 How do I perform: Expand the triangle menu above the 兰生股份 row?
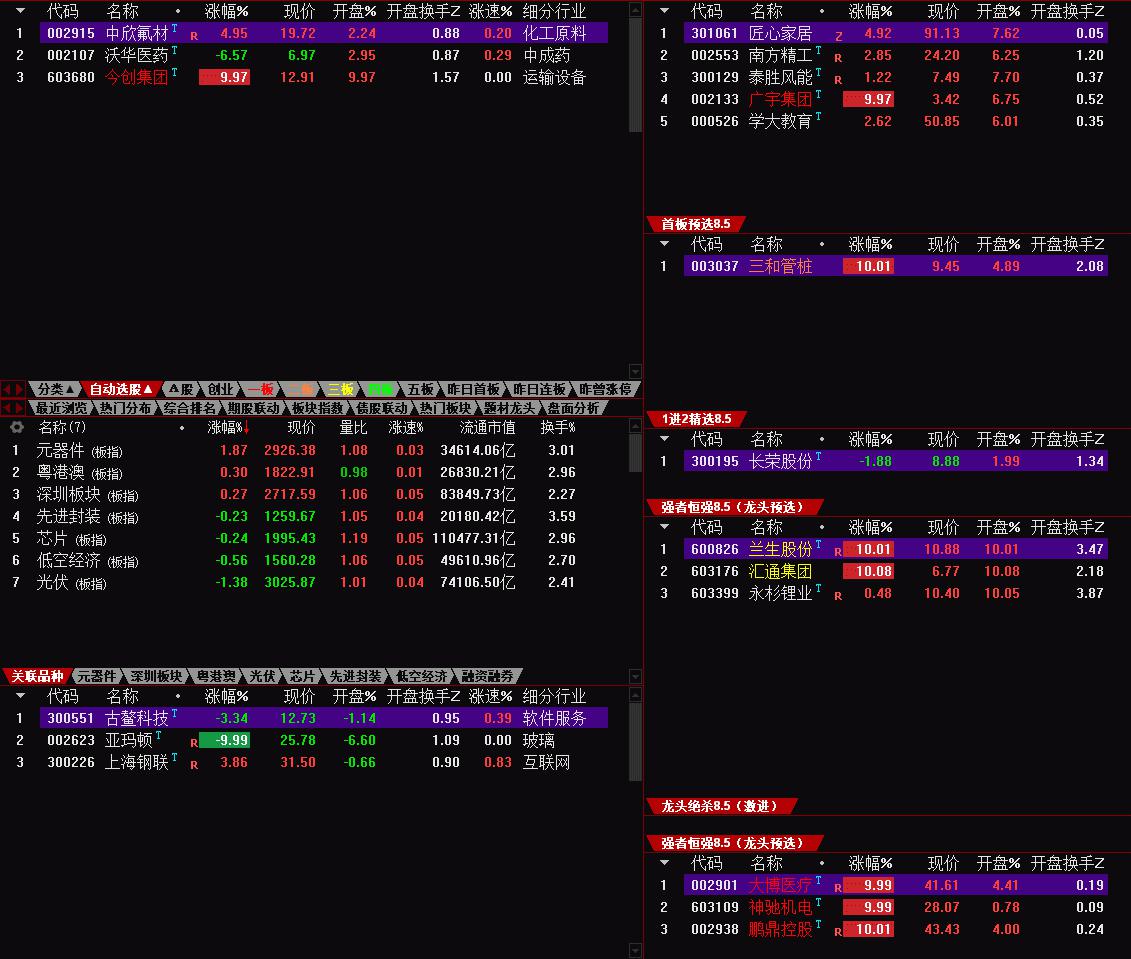point(664,526)
